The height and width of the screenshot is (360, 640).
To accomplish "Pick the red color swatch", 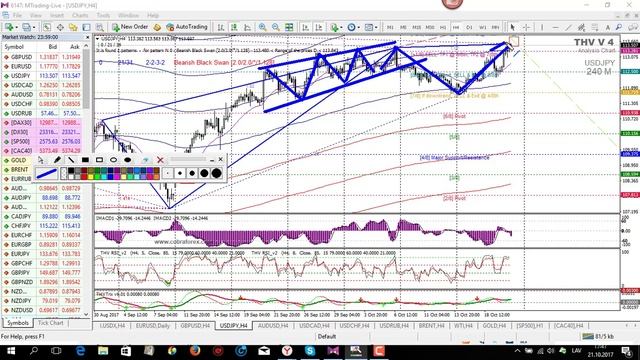I will (84, 177).
